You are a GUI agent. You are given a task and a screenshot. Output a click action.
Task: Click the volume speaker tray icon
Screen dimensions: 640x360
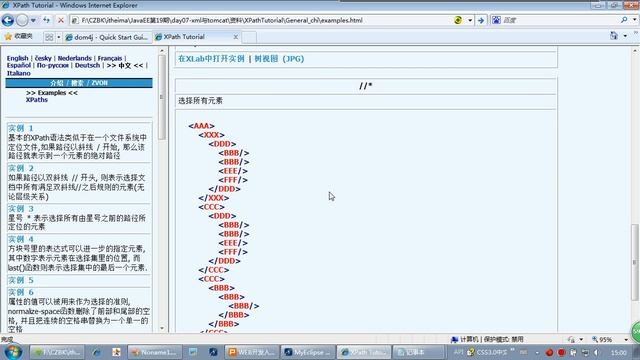tap(597, 352)
